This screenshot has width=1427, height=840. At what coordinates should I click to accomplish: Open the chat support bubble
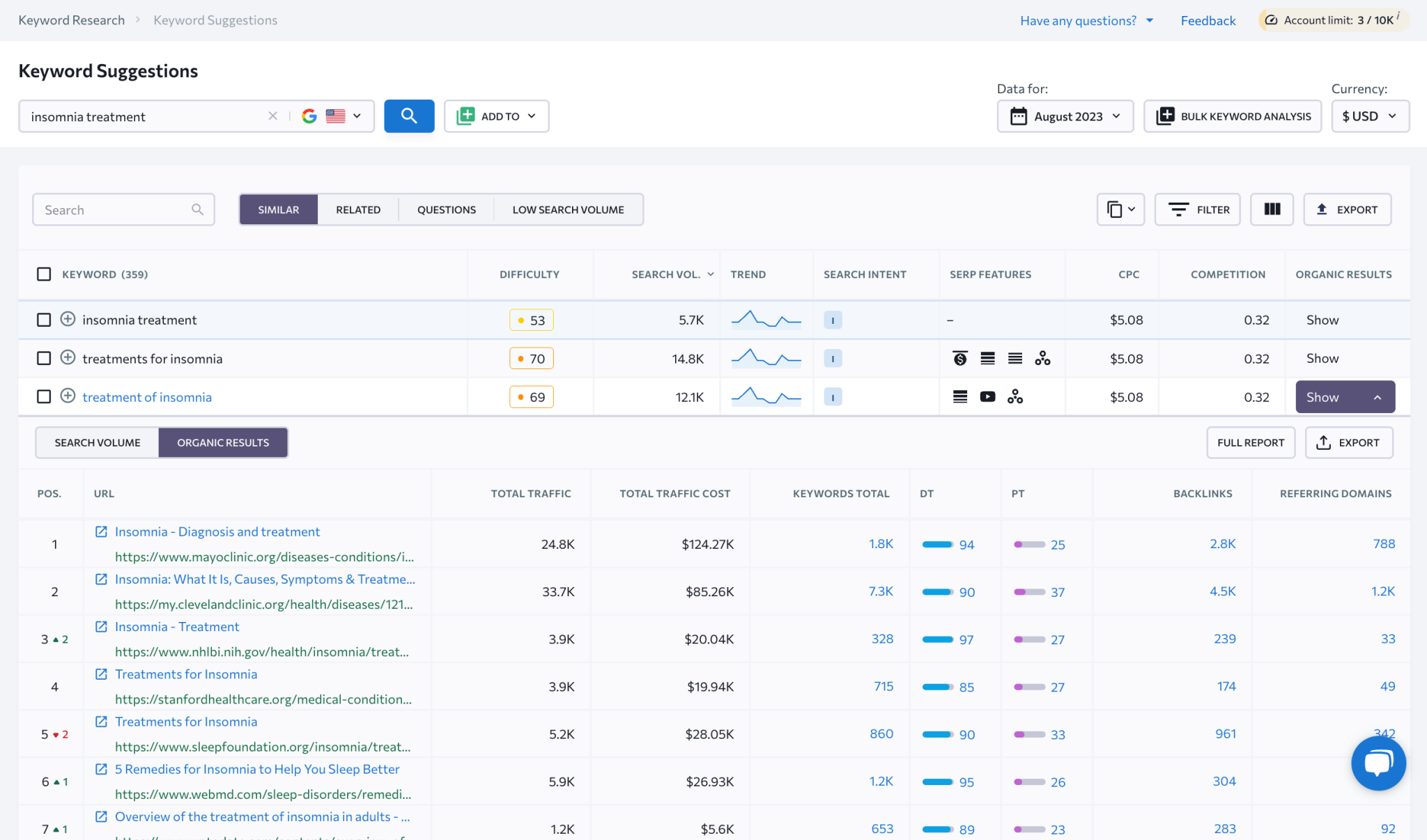1378,763
